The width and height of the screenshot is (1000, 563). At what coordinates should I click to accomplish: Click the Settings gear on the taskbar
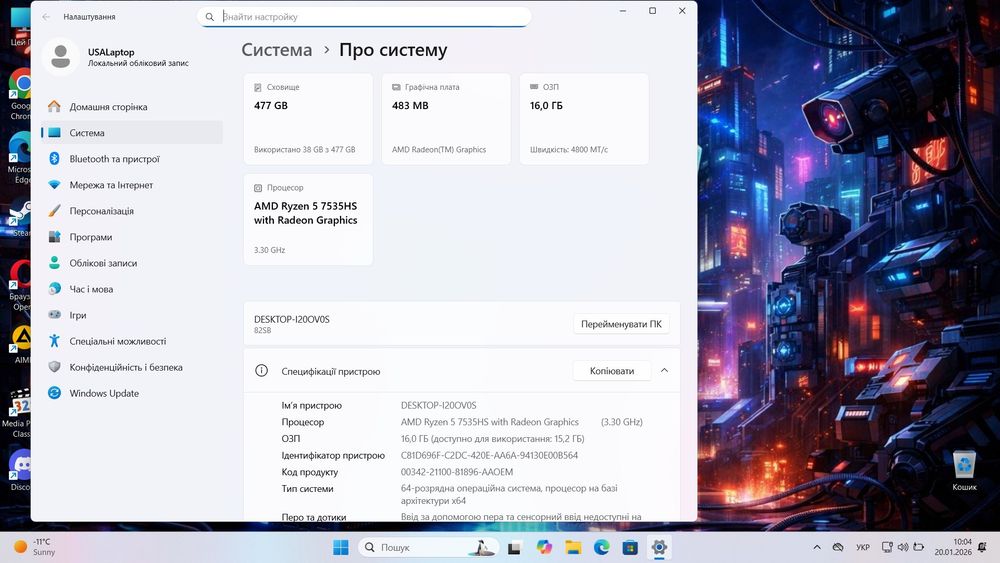(659, 547)
